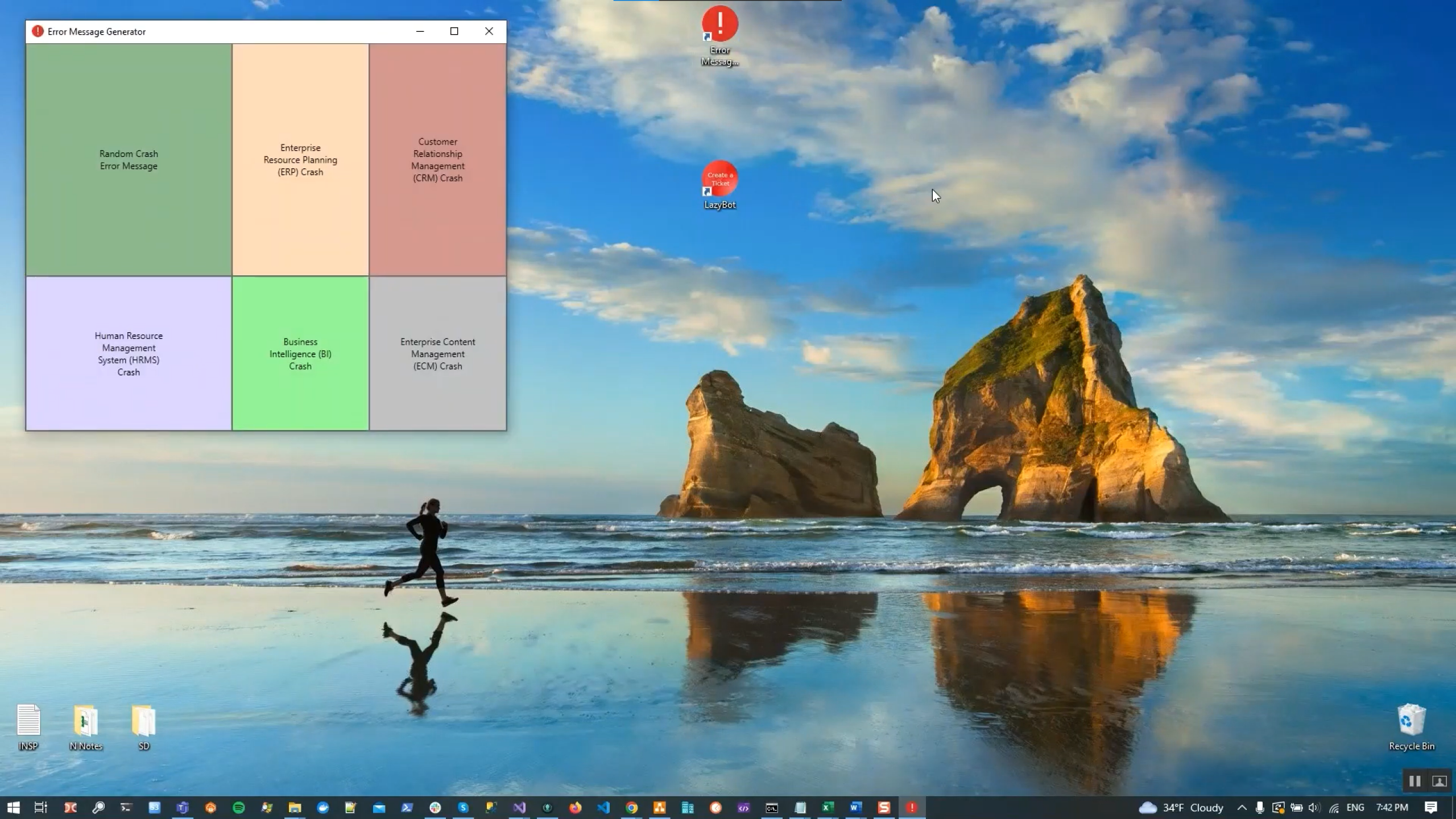Open the Windows Start menu

tap(14, 808)
